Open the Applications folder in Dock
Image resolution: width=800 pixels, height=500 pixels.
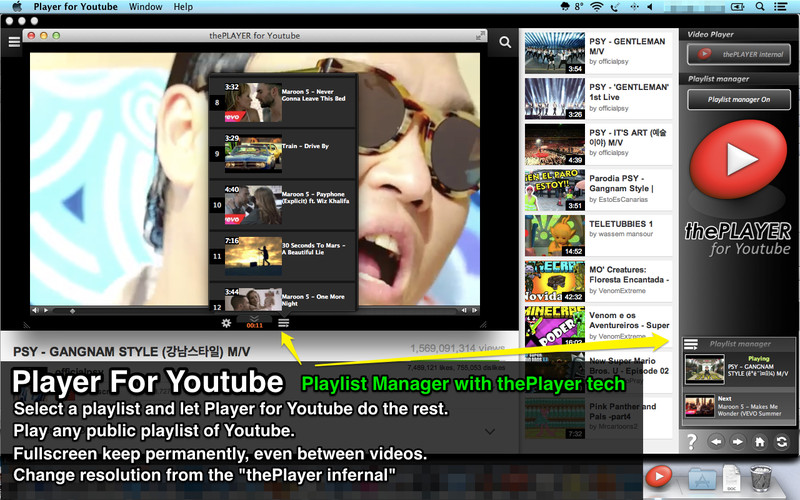(x=702, y=479)
